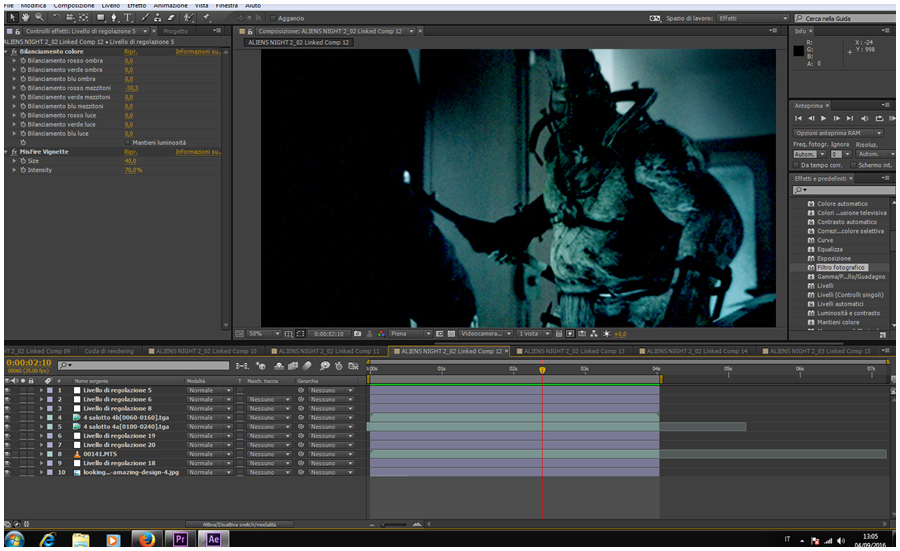The width and height of the screenshot is (900, 551).
Task: Toggle the Schermo int. checkbox
Action: click(x=854, y=165)
